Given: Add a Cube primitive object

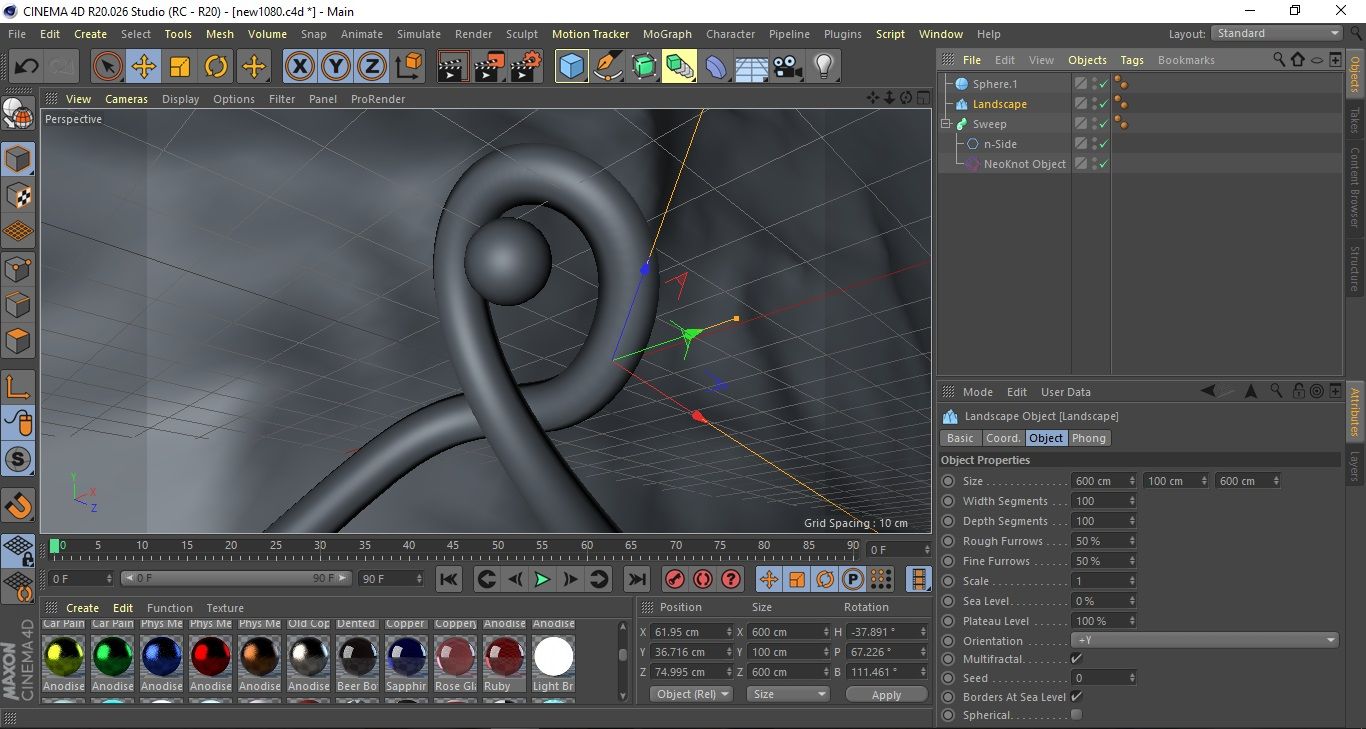Looking at the screenshot, I should click(x=571, y=67).
